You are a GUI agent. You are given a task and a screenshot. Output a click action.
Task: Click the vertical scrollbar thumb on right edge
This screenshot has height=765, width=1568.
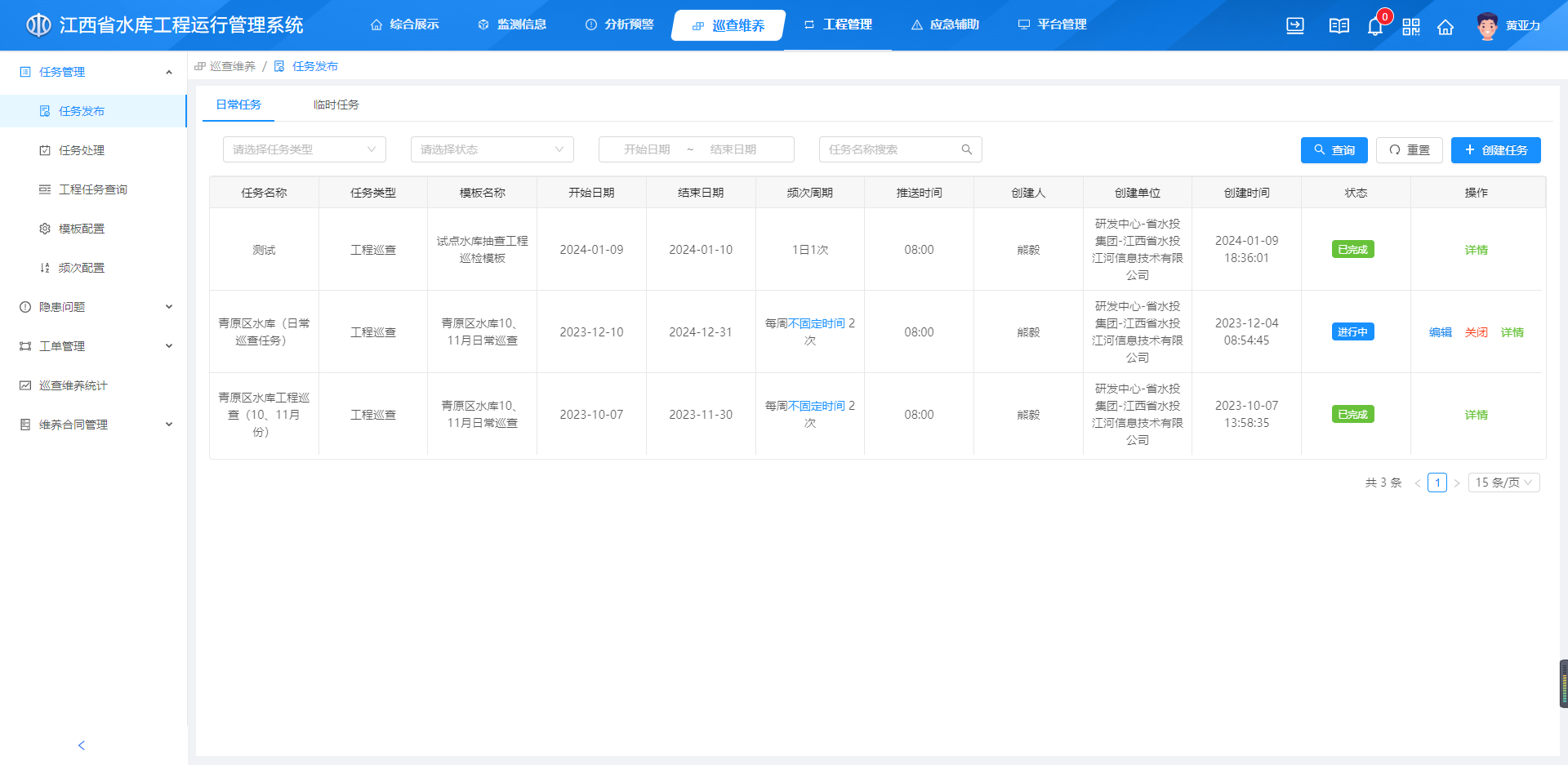[x=1563, y=683]
